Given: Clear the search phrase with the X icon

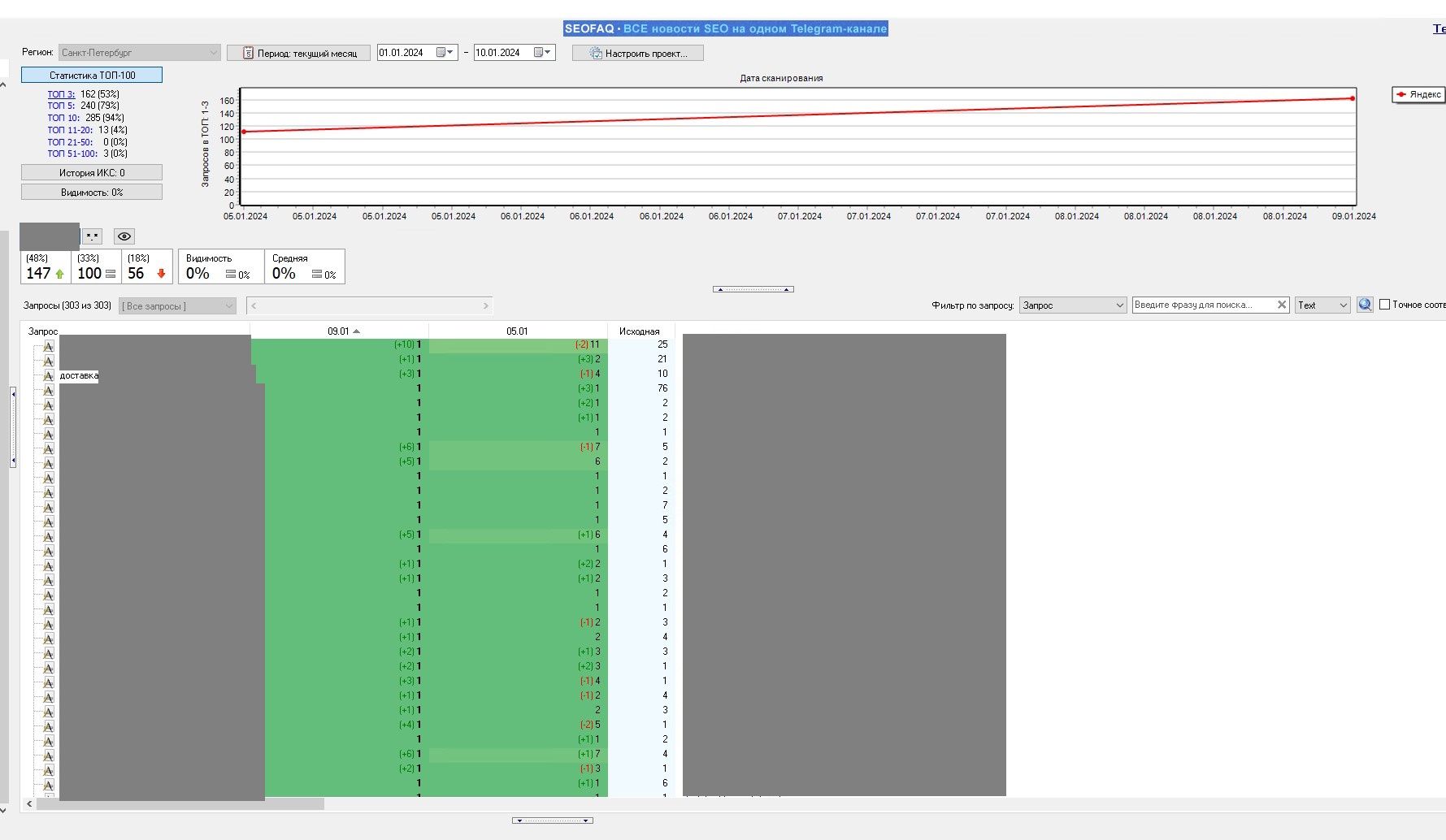Looking at the screenshot, I should click(x=1282, y=305).
